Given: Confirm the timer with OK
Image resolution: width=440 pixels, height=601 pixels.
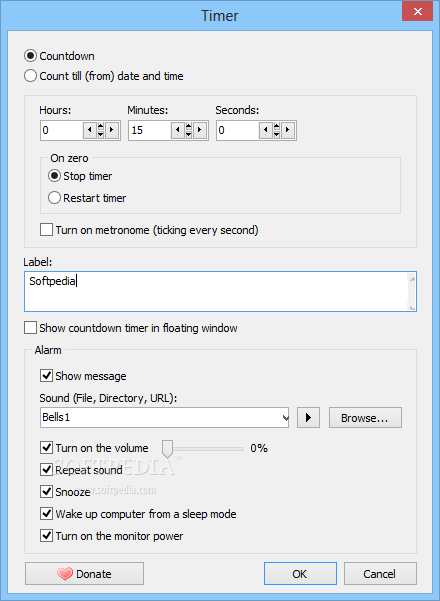Looking at the screenshot, I should [x=300, y=573].
